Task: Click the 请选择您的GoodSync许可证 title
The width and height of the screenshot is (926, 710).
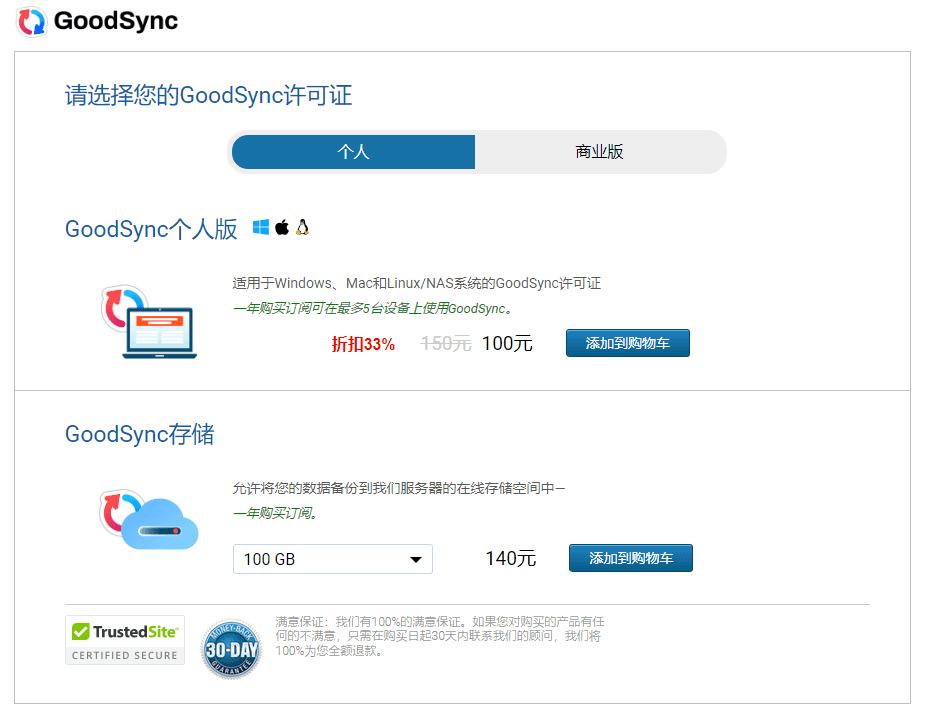Action: [208, 95]
